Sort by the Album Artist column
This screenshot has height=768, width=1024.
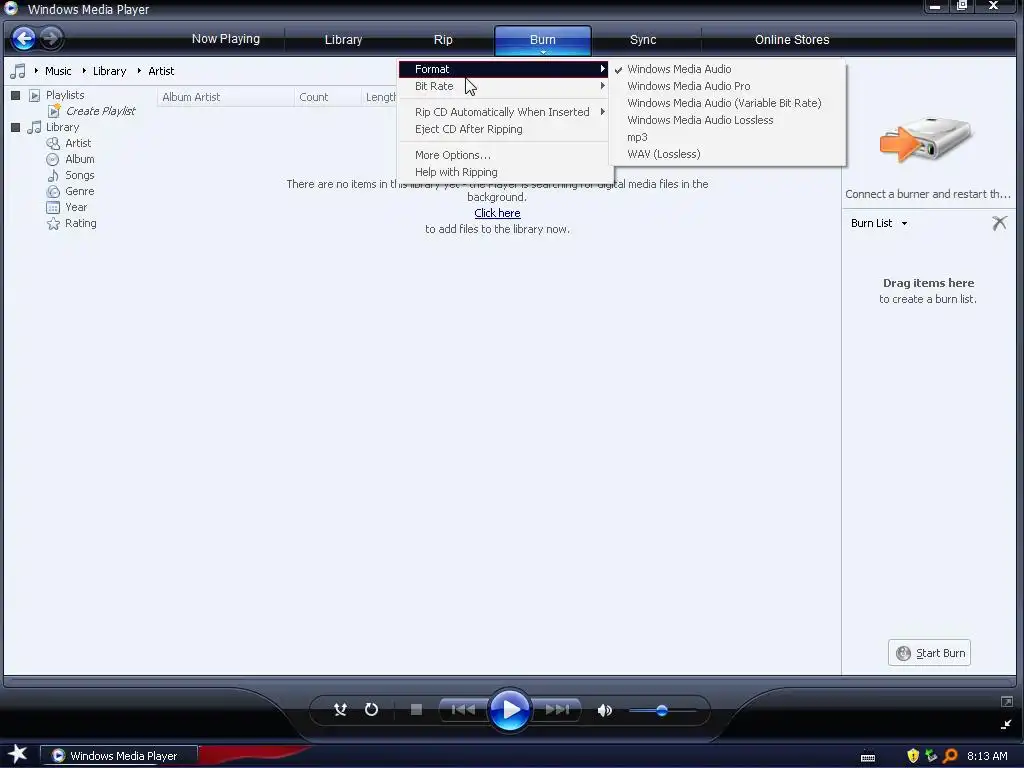(225, 97)
